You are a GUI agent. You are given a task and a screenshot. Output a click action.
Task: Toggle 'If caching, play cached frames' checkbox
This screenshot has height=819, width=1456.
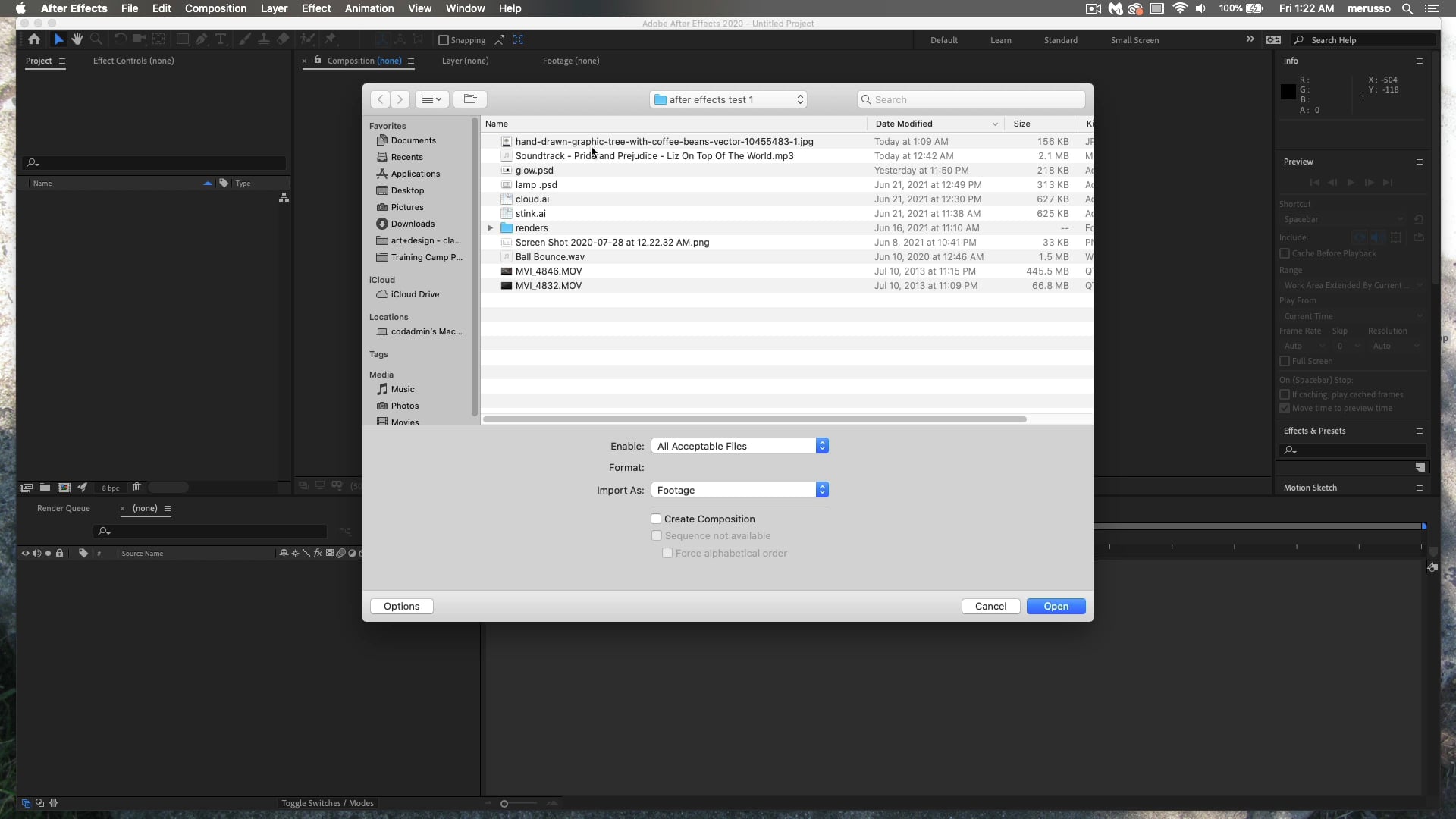[1285, 394]
